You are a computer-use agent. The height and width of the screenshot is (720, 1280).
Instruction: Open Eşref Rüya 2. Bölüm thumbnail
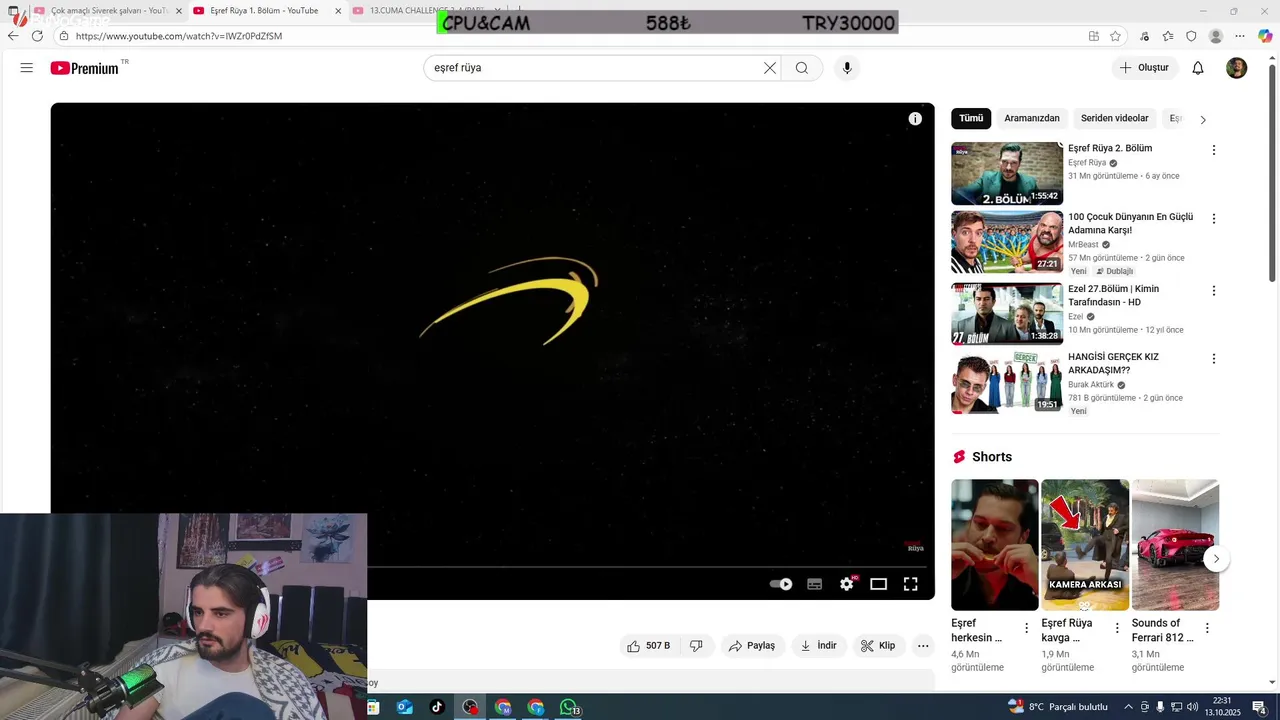[1007, 173]
